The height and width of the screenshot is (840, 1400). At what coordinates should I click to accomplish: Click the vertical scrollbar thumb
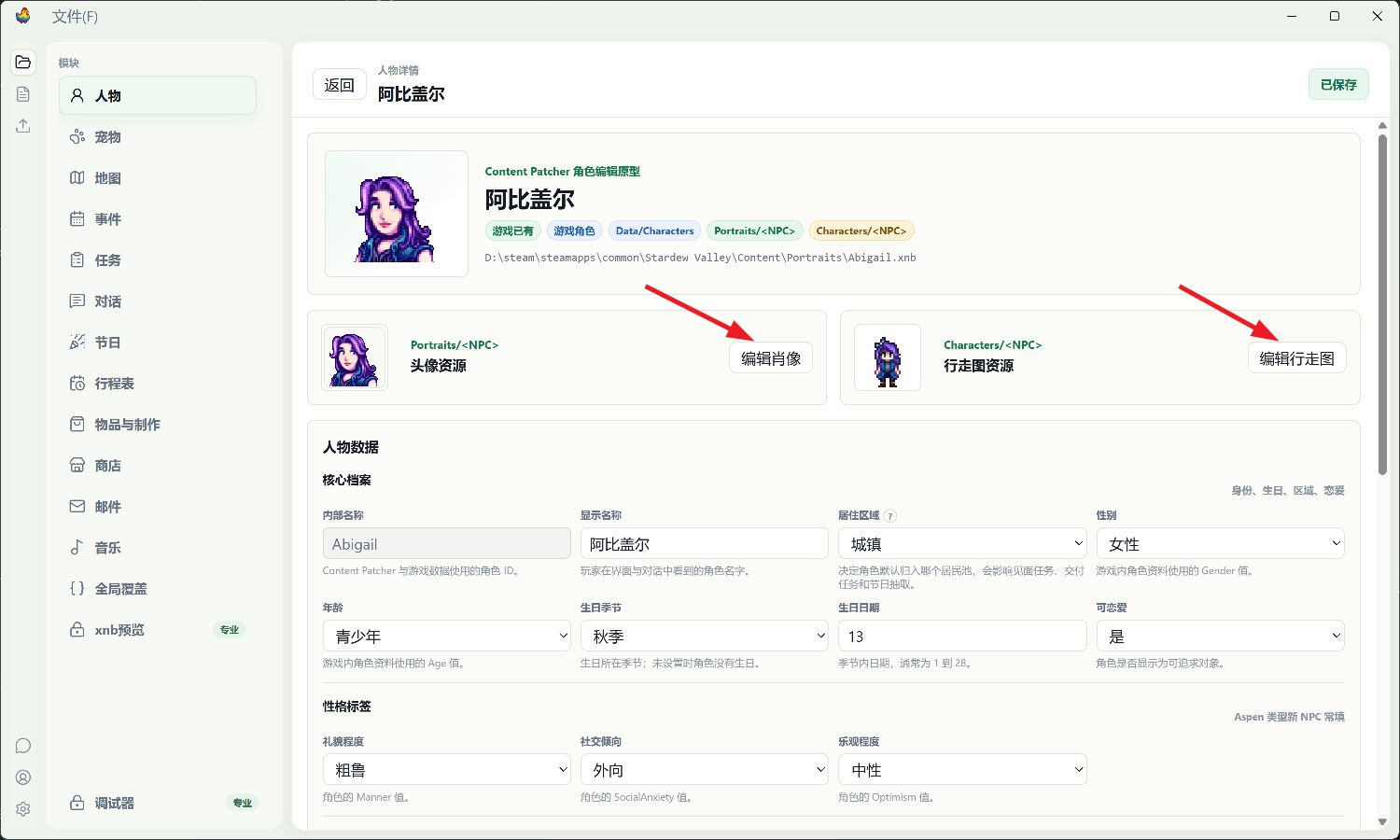click(x=1382, y=304)
